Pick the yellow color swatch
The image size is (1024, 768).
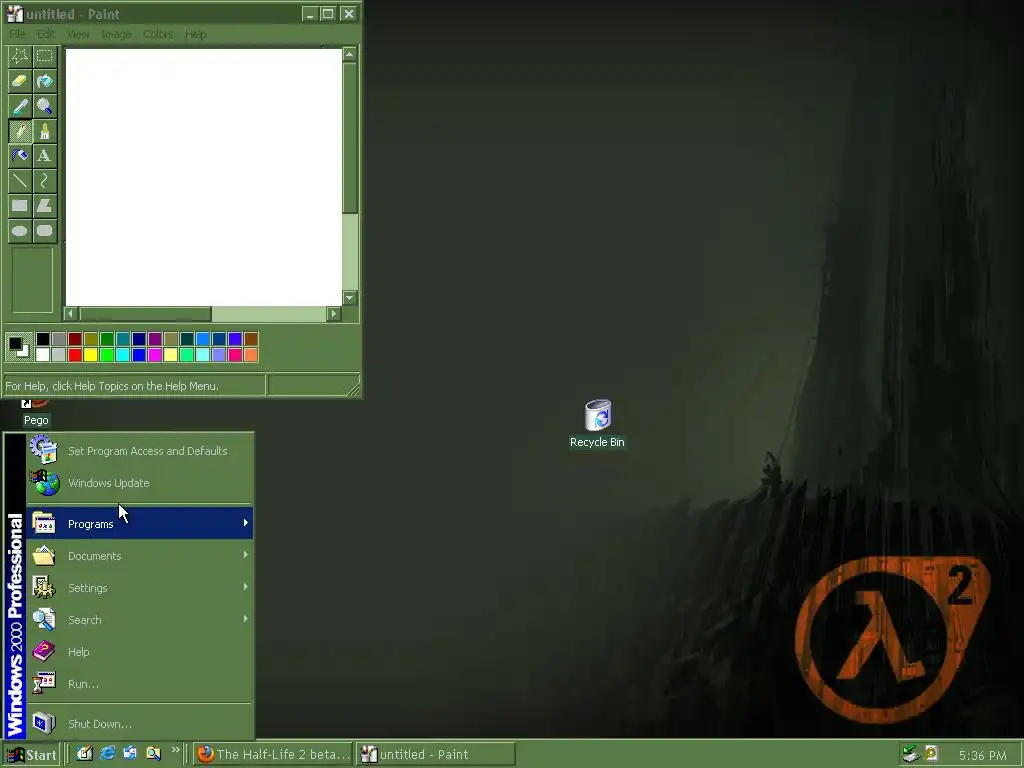(91, 355)
